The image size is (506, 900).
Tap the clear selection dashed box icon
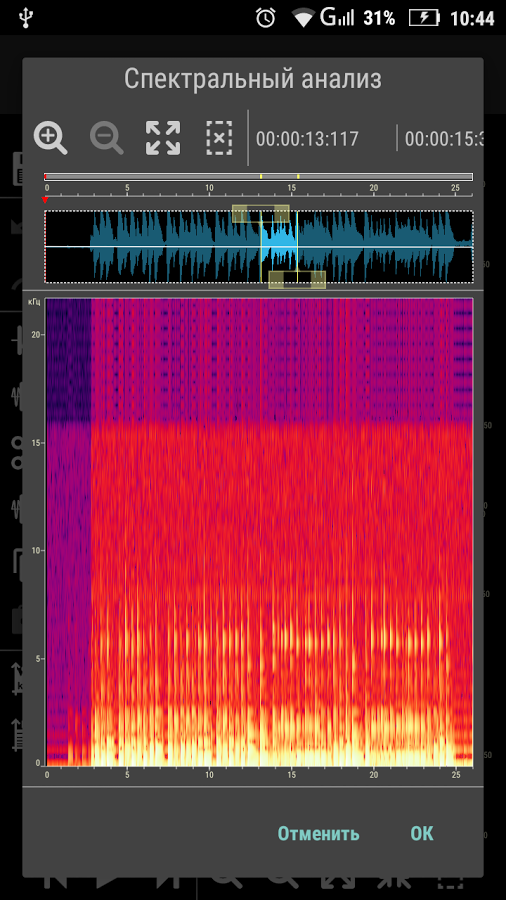pyautogui.click(x=219, y=138)
